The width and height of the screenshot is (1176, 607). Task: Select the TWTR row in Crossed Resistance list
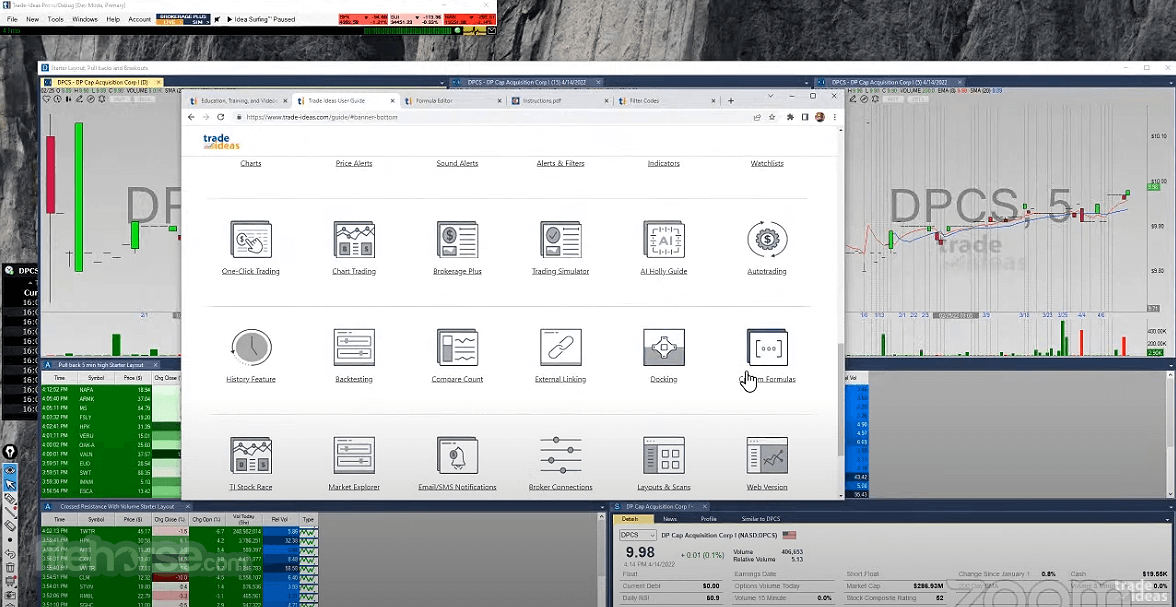point(180,531)
